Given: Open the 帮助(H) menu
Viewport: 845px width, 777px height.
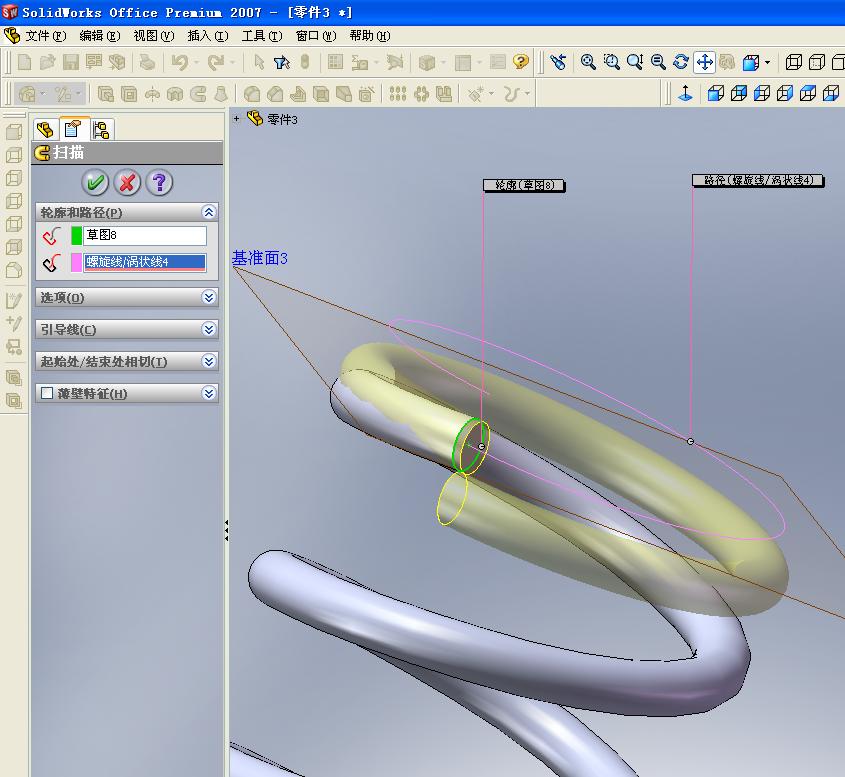Looking at the screenshot, I should click(x=370, y=36).
